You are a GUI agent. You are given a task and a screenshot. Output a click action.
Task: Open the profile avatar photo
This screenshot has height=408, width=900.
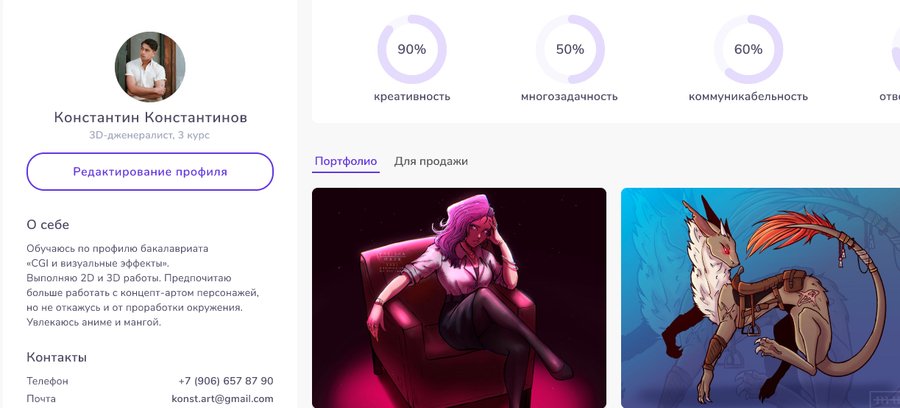(150, 67)
